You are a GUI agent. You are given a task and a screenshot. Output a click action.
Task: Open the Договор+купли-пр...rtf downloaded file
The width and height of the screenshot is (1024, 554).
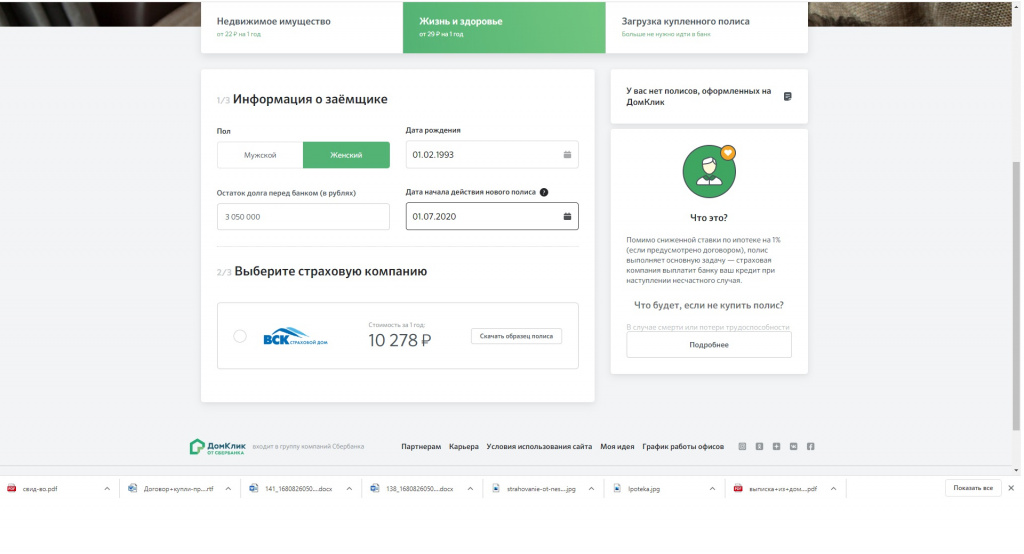click(x=178, y=489)
